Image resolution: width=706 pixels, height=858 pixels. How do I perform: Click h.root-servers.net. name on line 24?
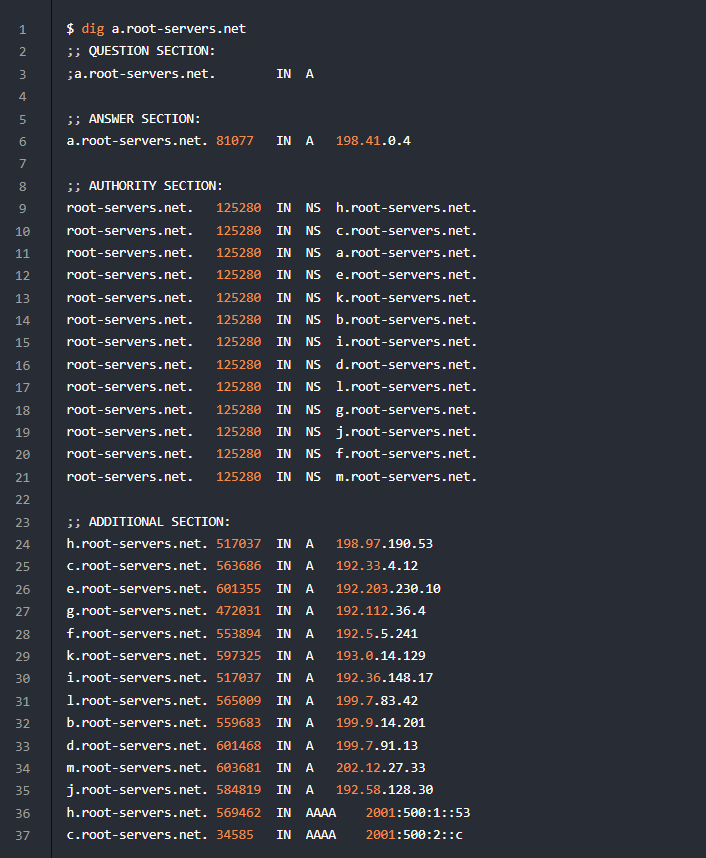(x=137, y=543)
